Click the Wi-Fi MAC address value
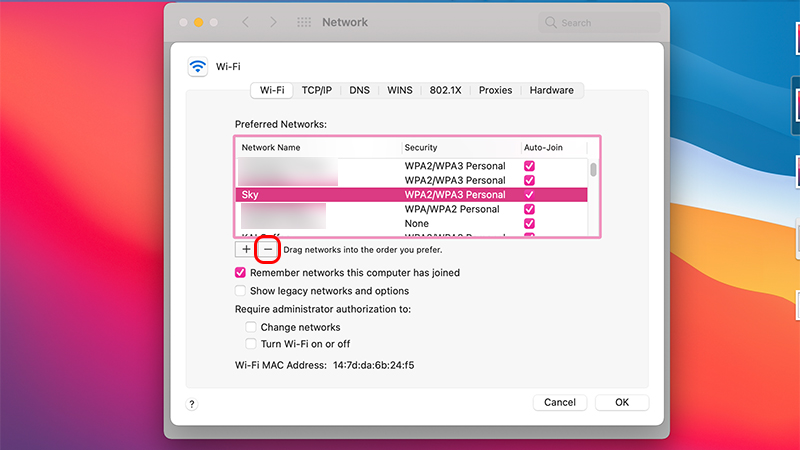Viewport: 800px width, 450px height. click(373, 365)
